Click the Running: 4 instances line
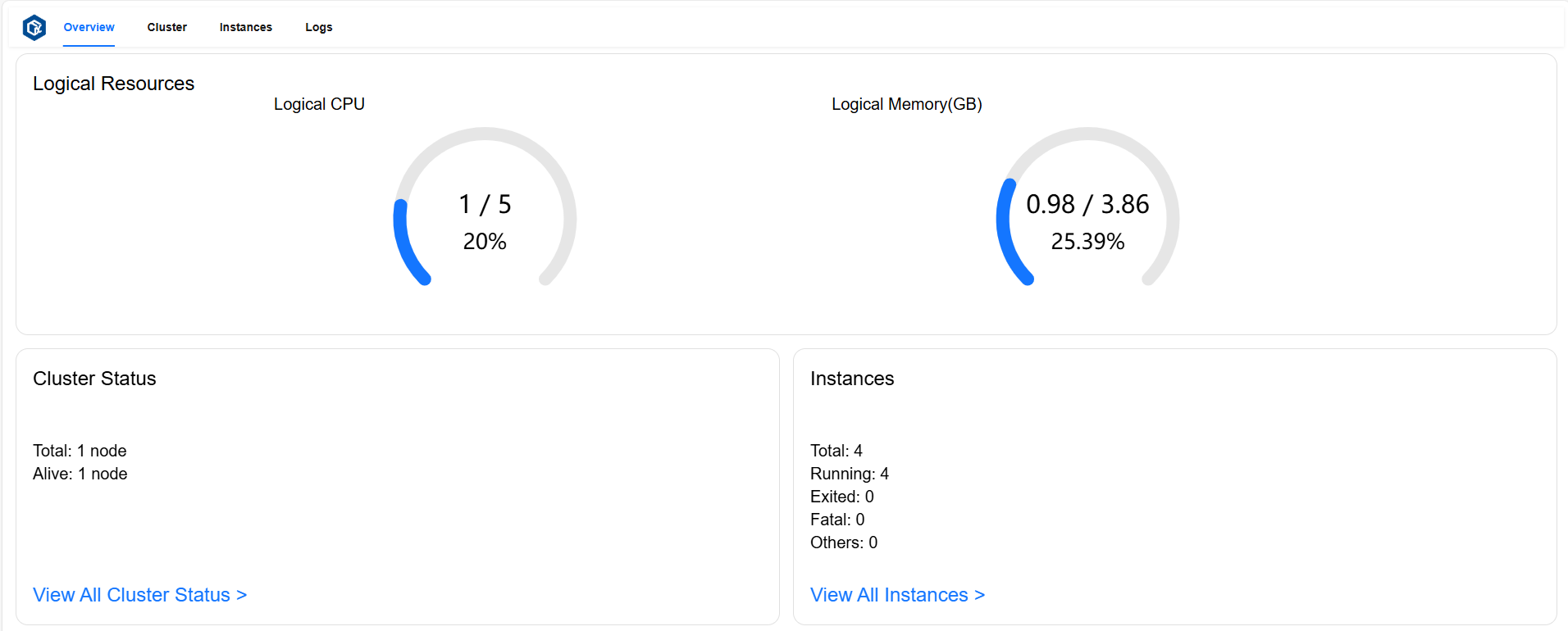This screenshot has width=1568, height=631. [x=849, y=474]
